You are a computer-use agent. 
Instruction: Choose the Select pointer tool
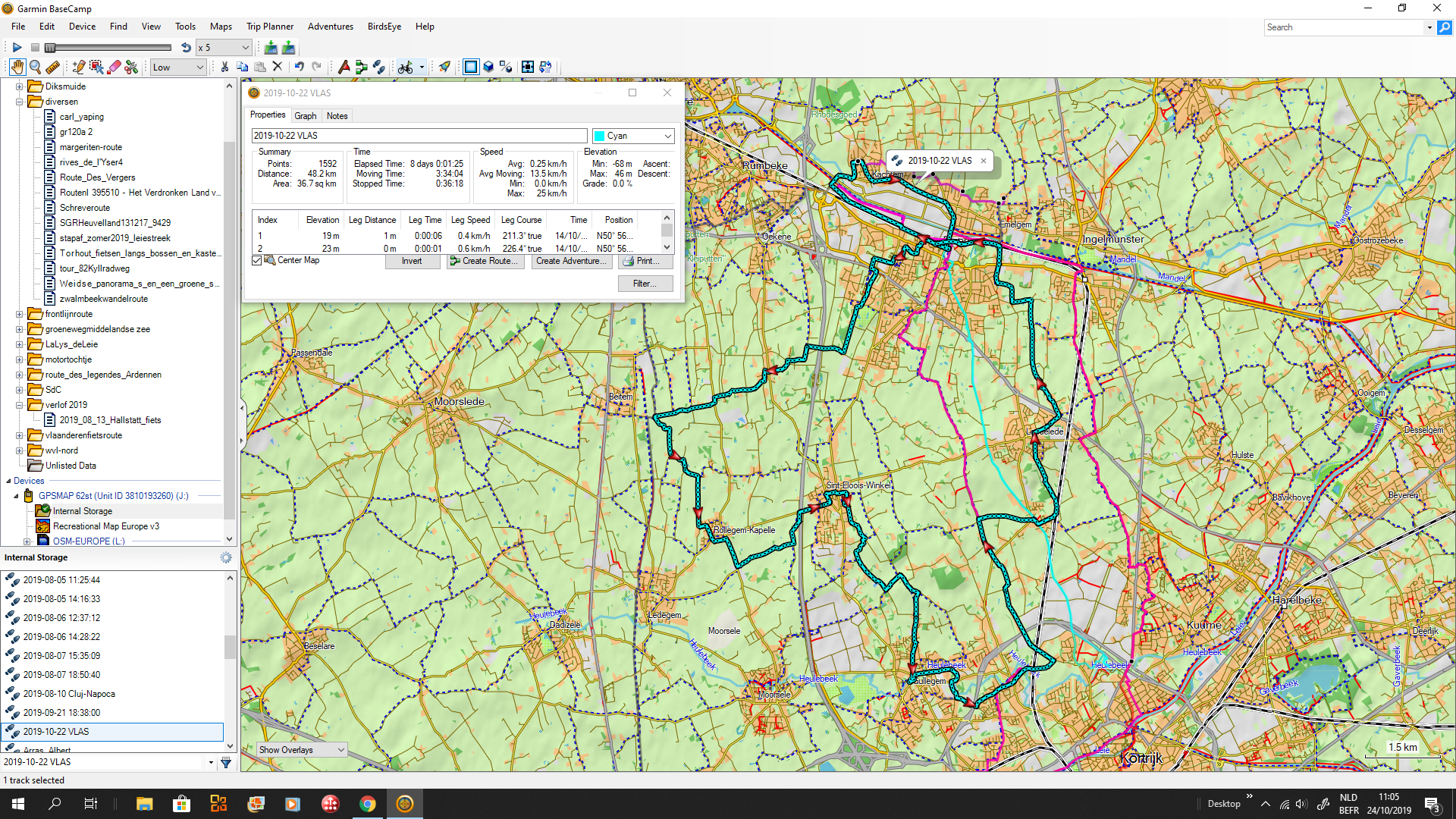[96, 67]
